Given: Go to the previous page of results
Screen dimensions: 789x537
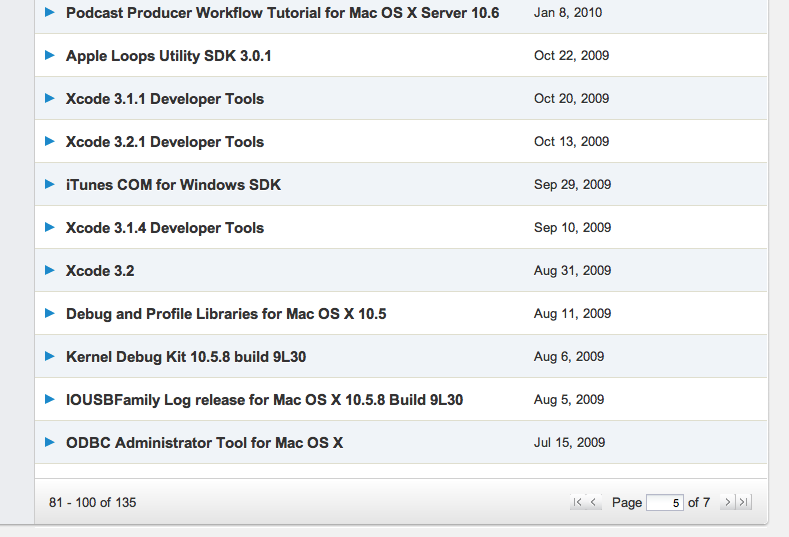Looking at the screenshot, I should tap(594, 502).
